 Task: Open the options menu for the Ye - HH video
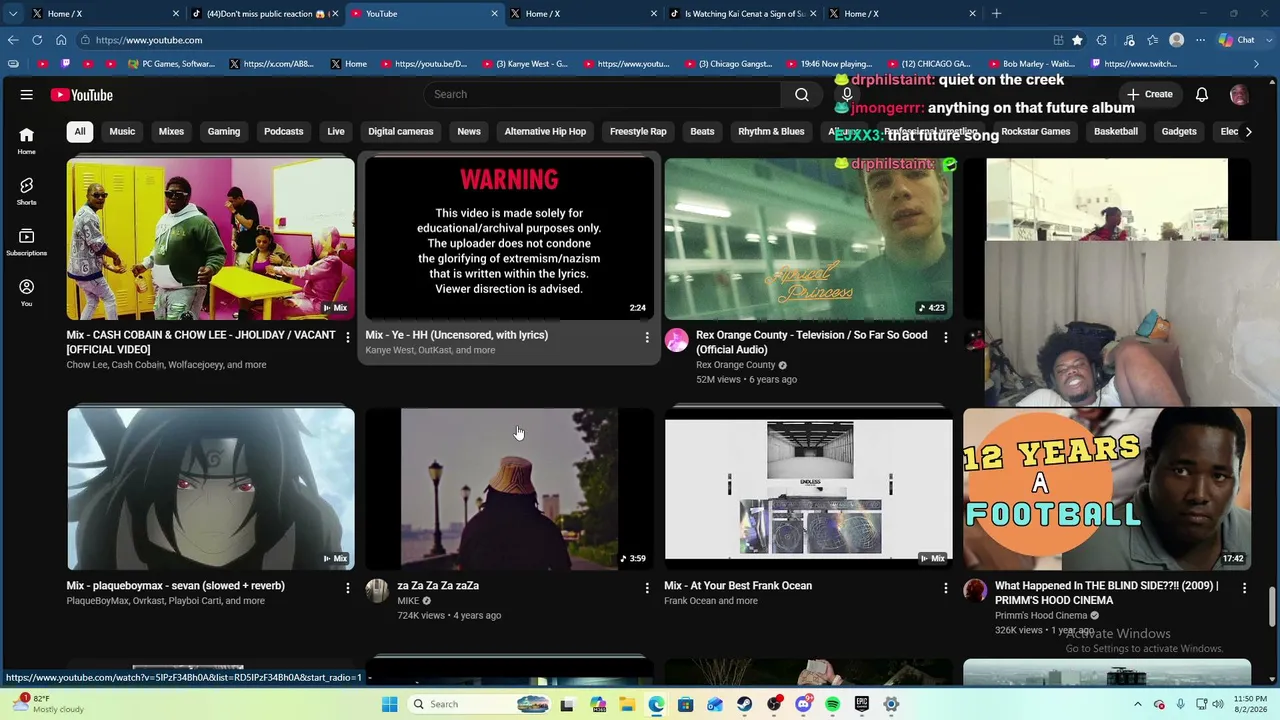[647, 337]
